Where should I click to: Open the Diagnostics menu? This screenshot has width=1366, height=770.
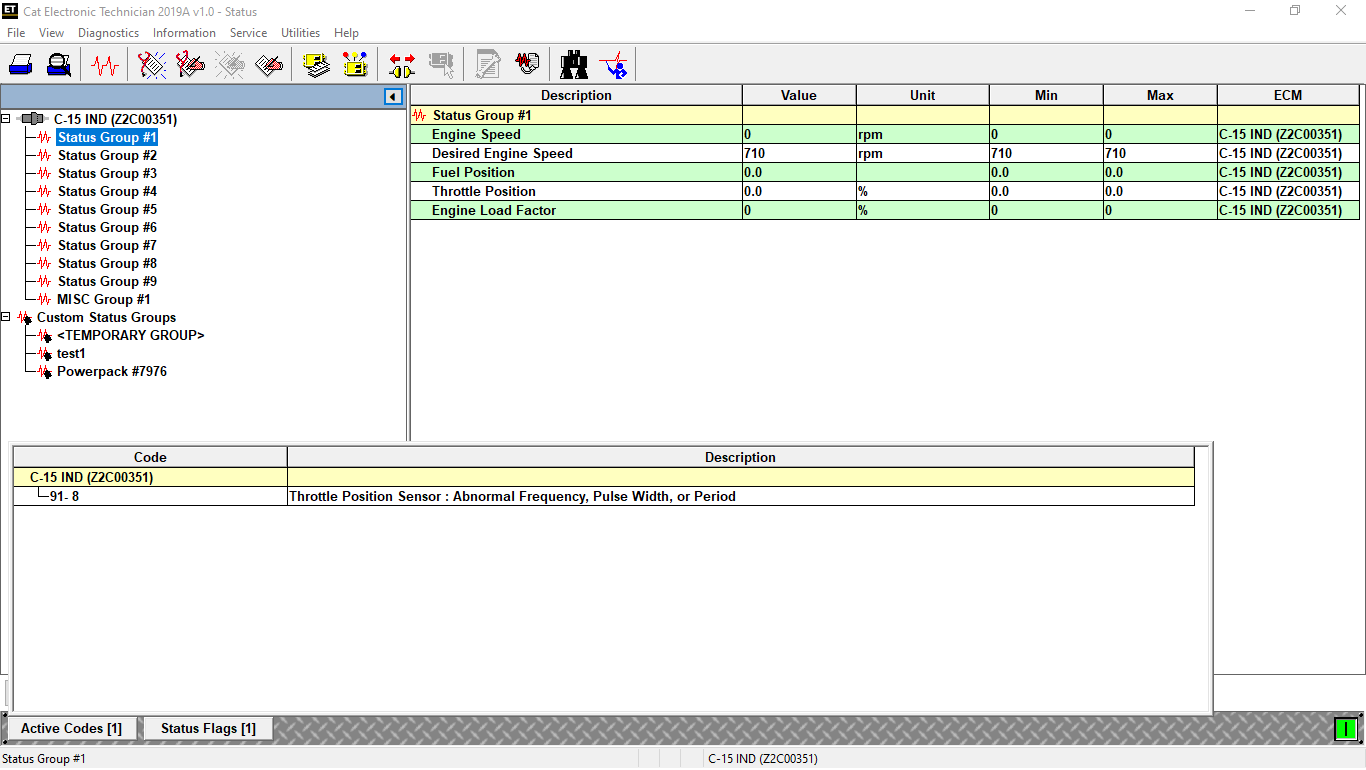tap(108, 33)
